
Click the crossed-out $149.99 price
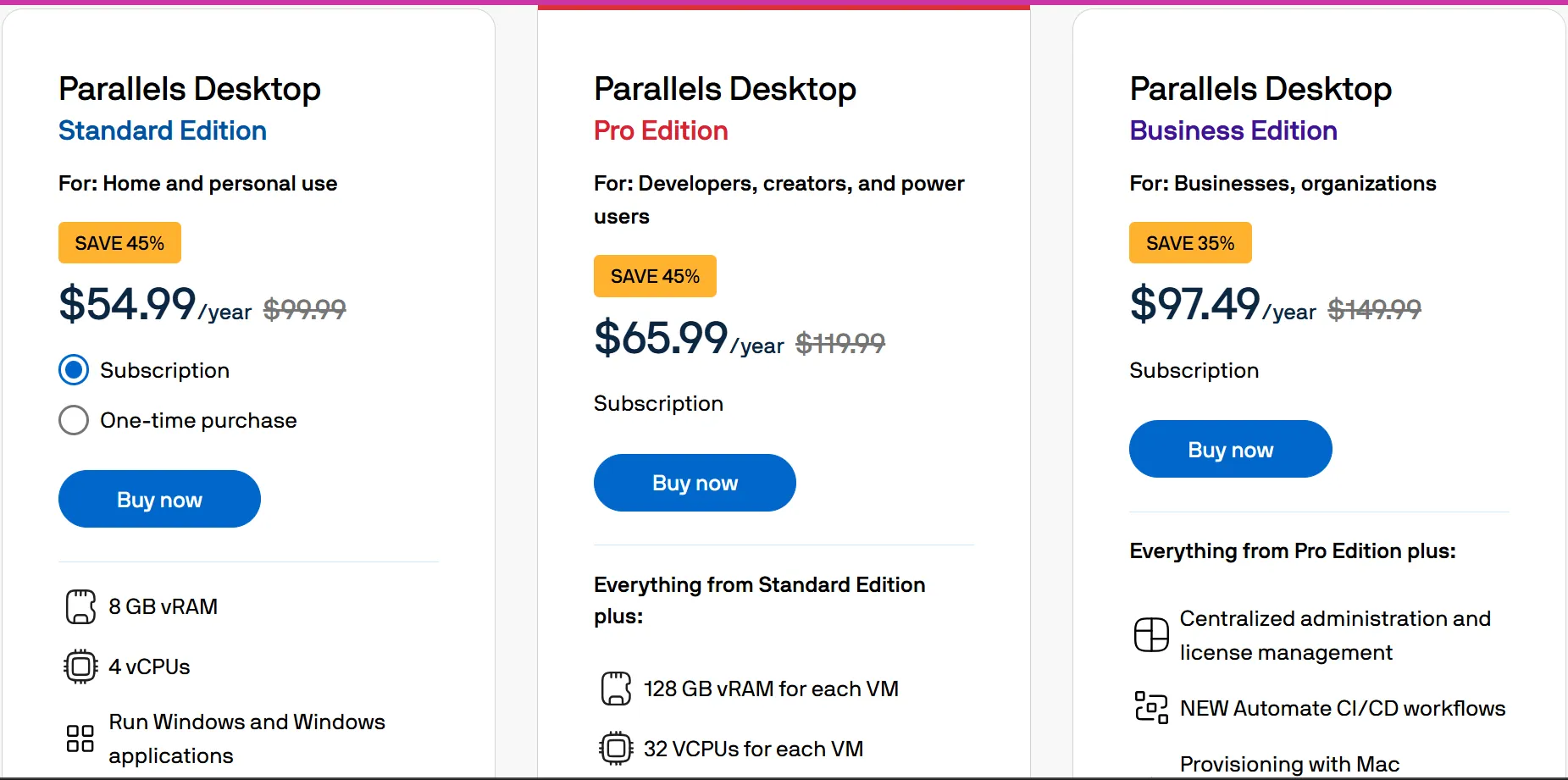(1374, 310)
